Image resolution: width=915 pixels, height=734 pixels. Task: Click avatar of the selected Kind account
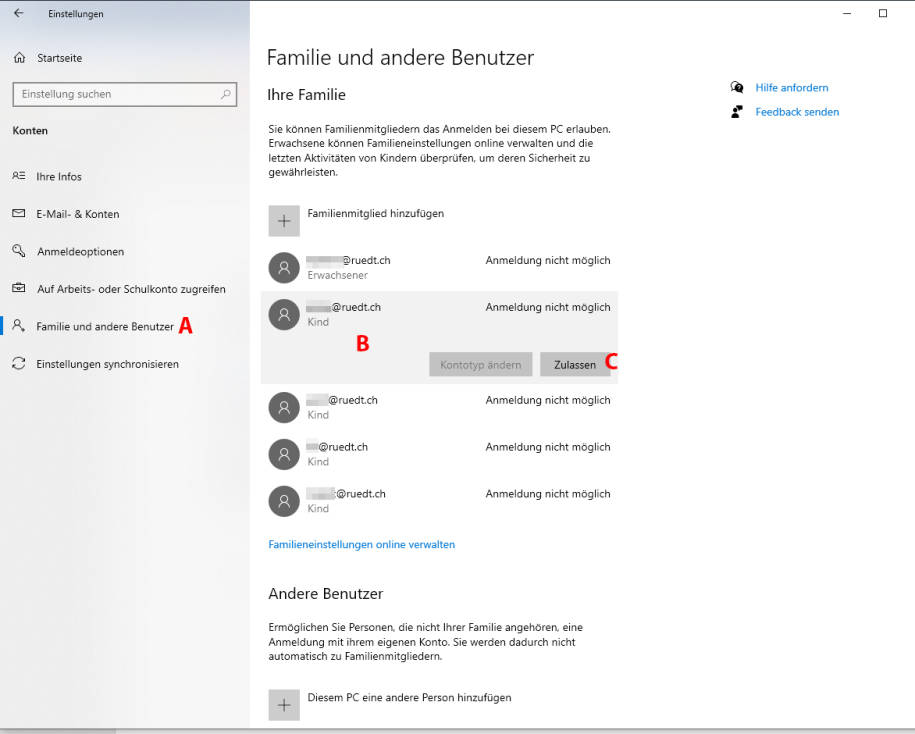(x=284, y=314)
